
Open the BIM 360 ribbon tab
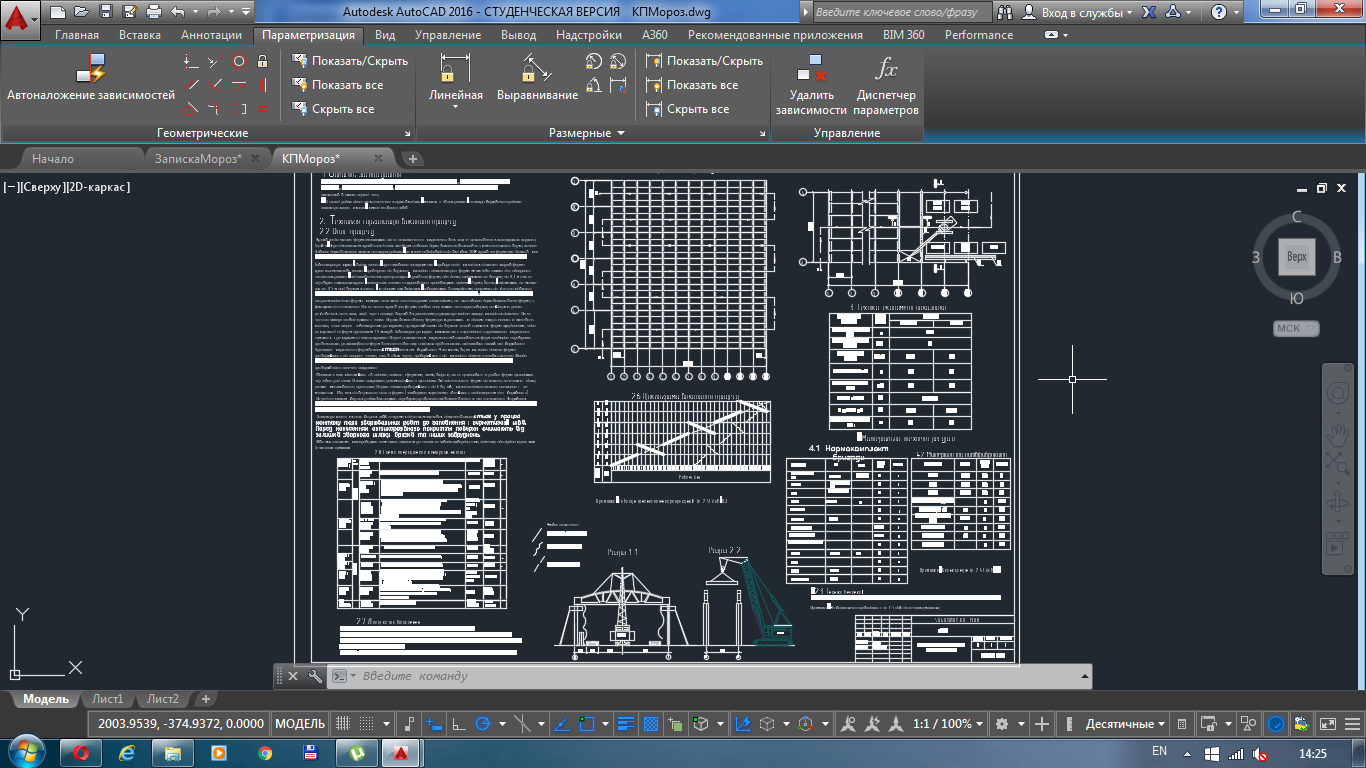click(903, 34)
